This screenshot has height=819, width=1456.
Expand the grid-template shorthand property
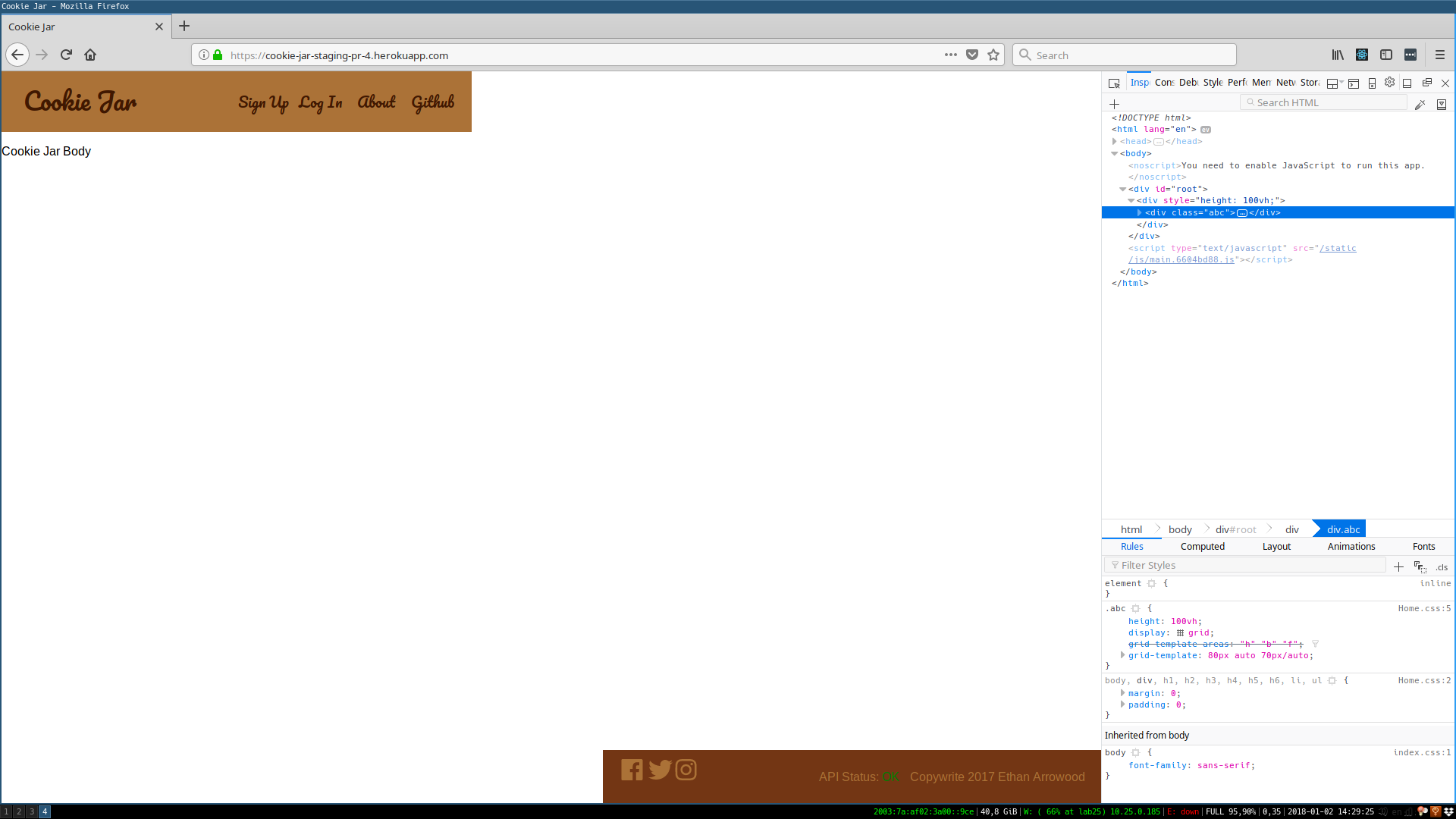point(1123,655)
